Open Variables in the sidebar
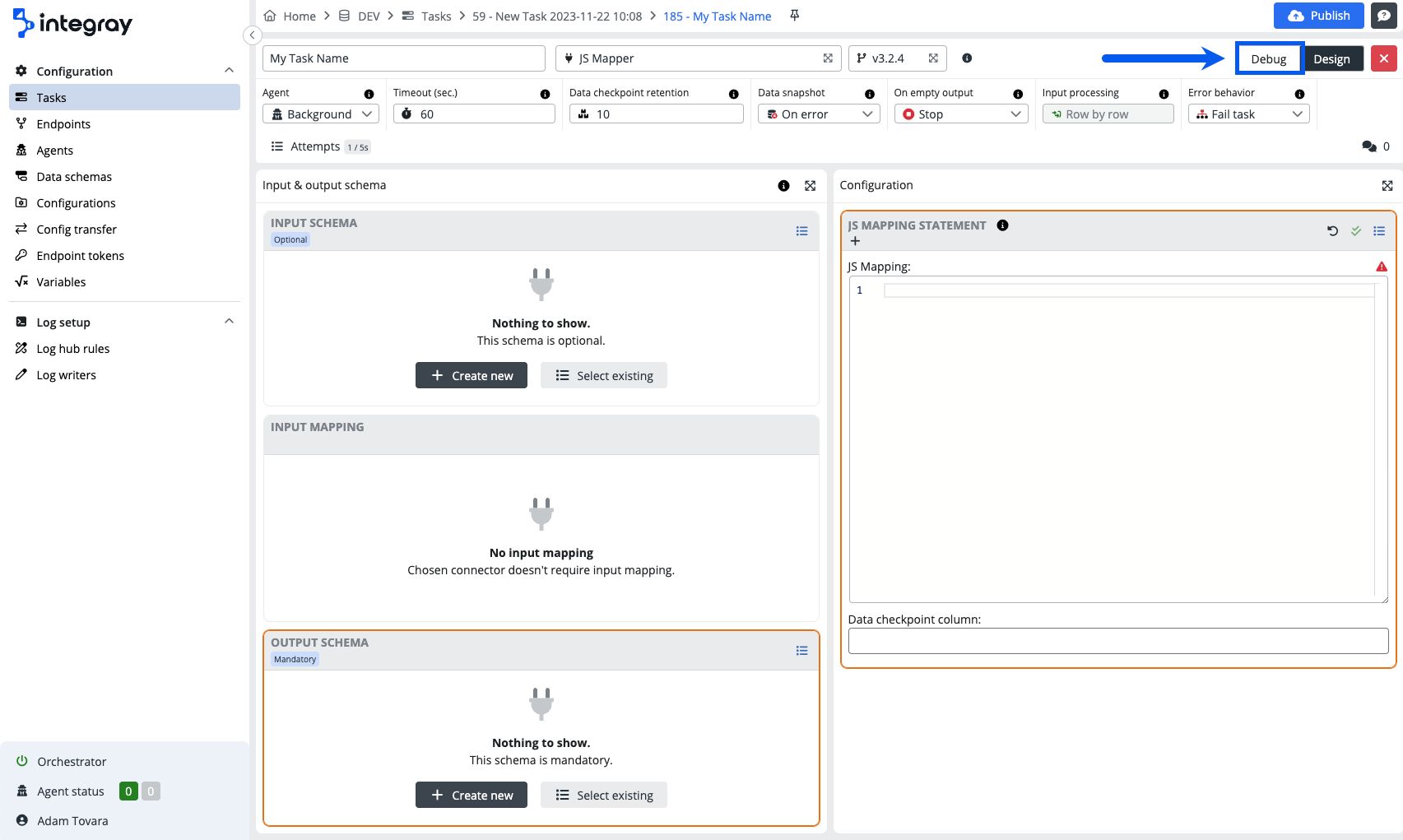 click(x=61, y=282)
